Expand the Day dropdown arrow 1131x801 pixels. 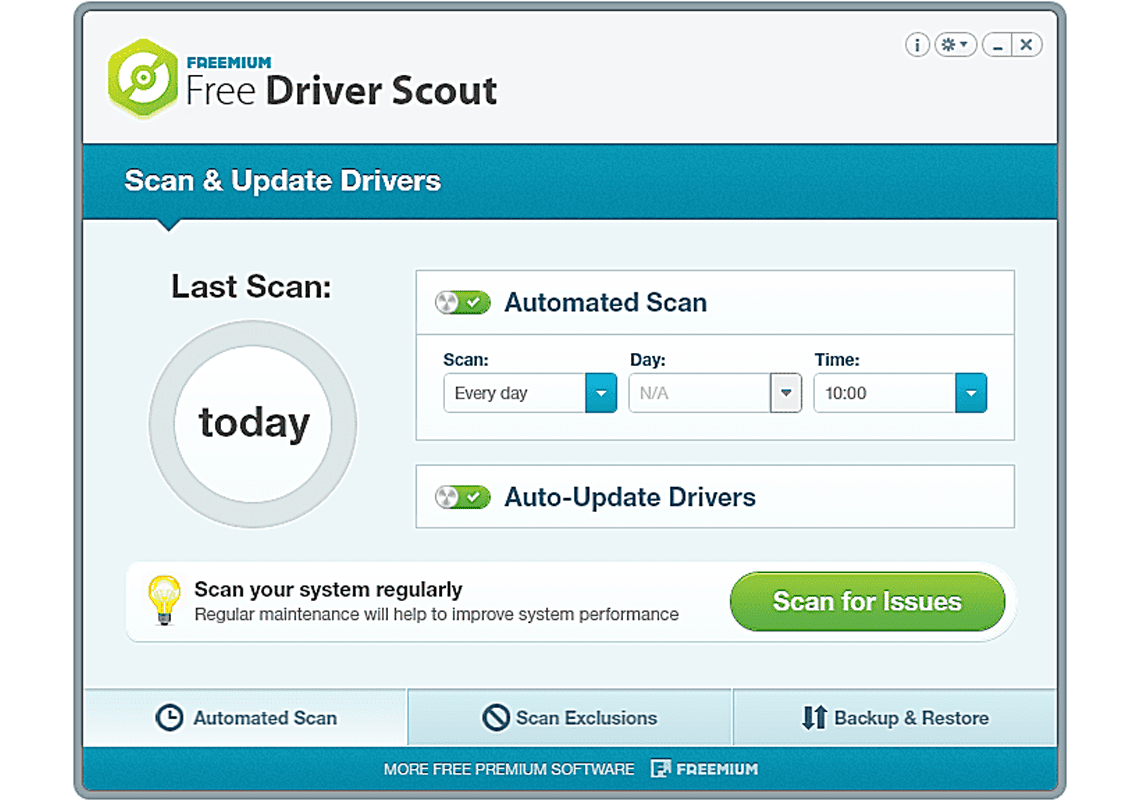point(785,393)
